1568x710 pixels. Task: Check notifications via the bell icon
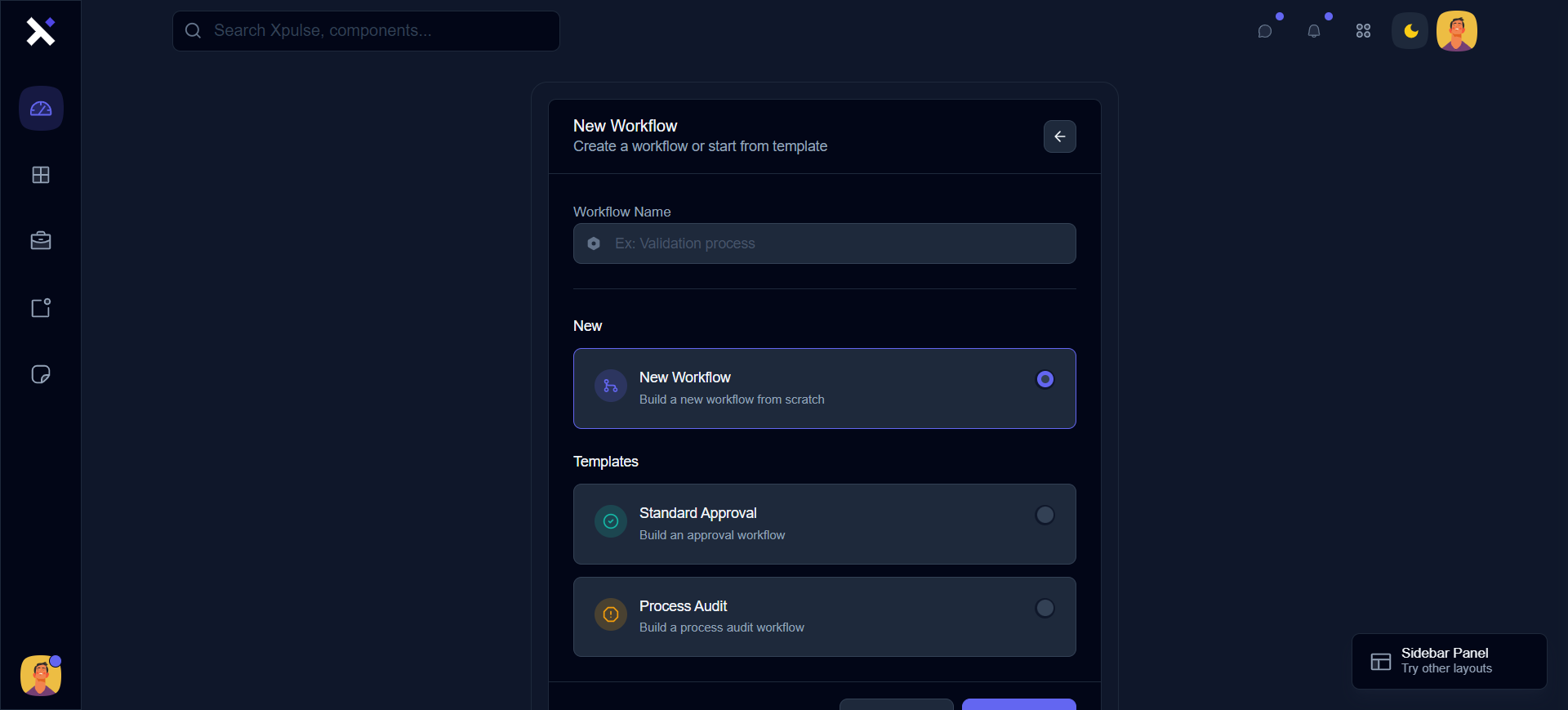point(1314,31)
